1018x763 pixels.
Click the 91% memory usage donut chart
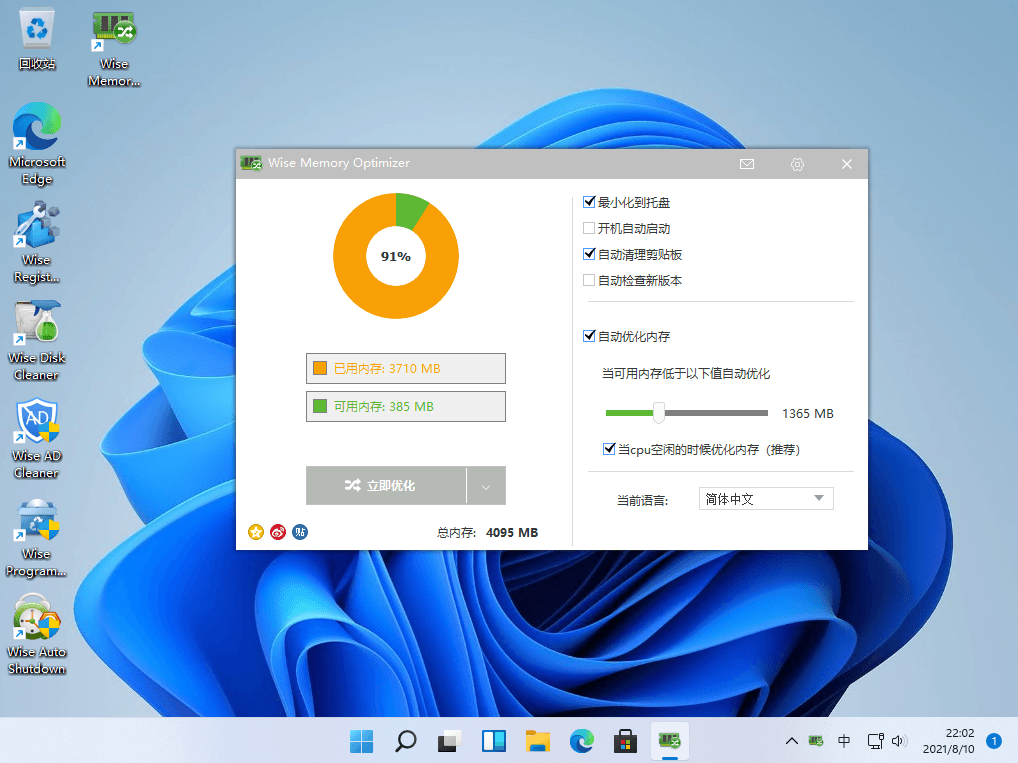coord(396,256)
